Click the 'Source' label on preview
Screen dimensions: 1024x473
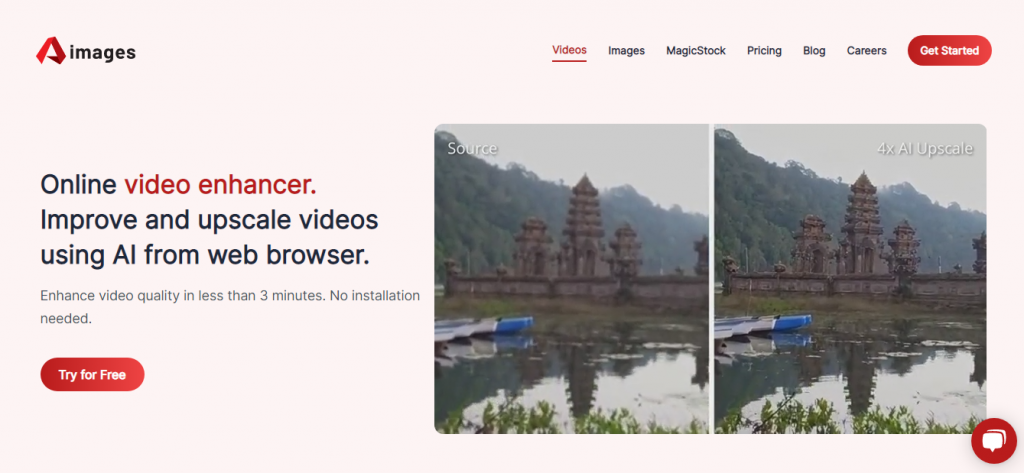472,148
